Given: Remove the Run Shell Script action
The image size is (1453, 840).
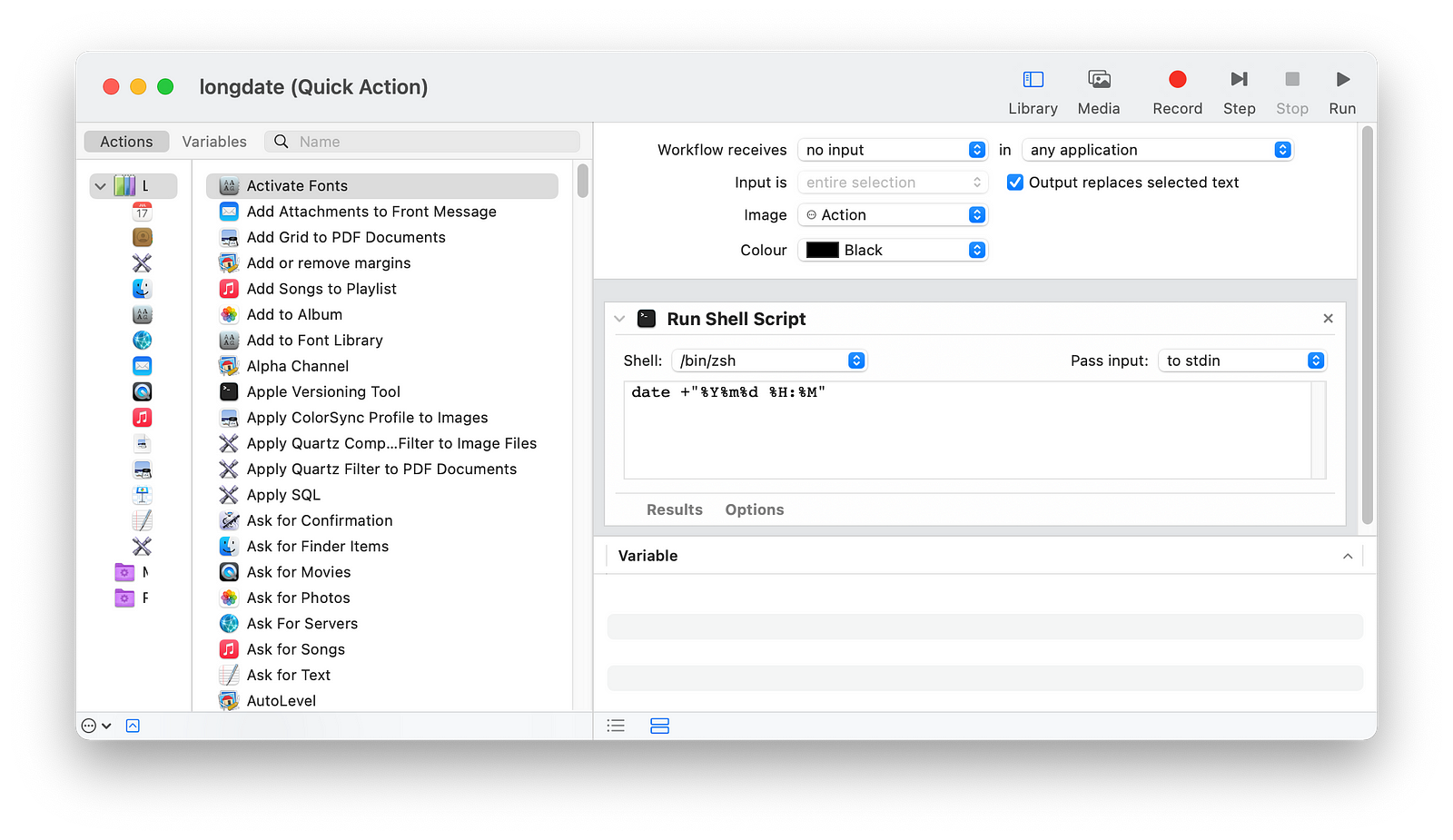Looking at the screenshot, I should click(x=1328, y=319).
